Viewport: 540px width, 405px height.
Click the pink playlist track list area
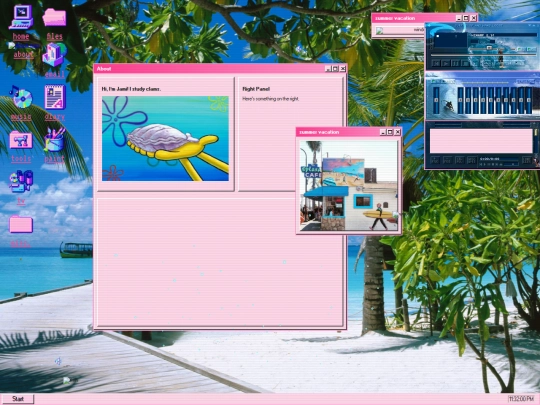[481, 141]
